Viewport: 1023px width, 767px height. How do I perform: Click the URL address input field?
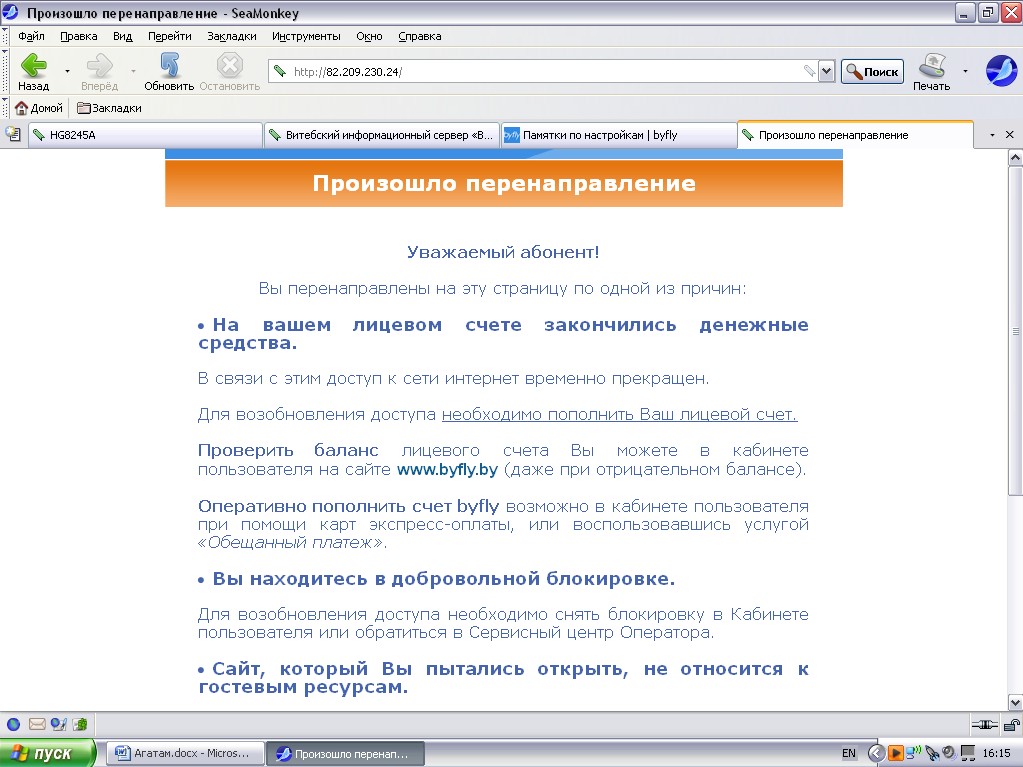tap(545, 72)
